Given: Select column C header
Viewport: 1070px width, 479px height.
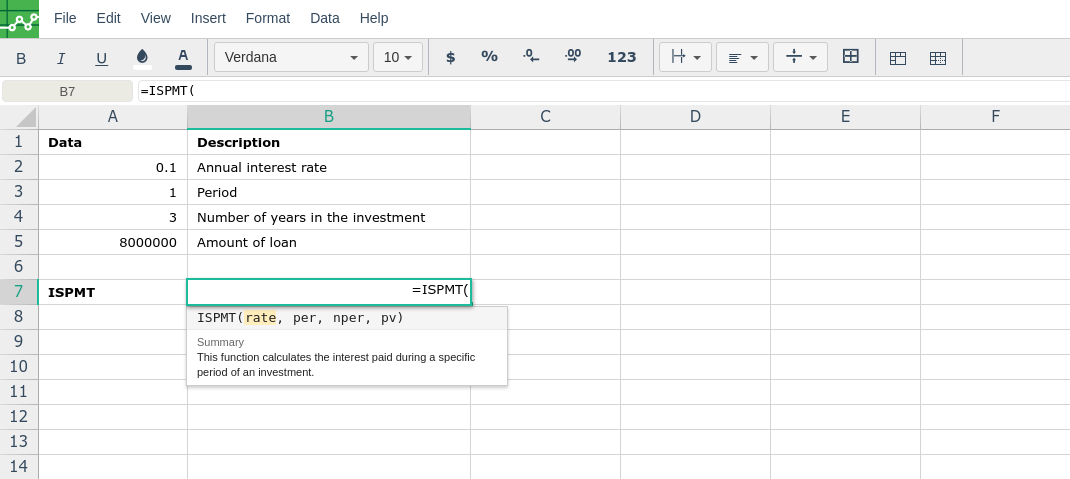Looking at the screenshot, I should tap(545, 117).
